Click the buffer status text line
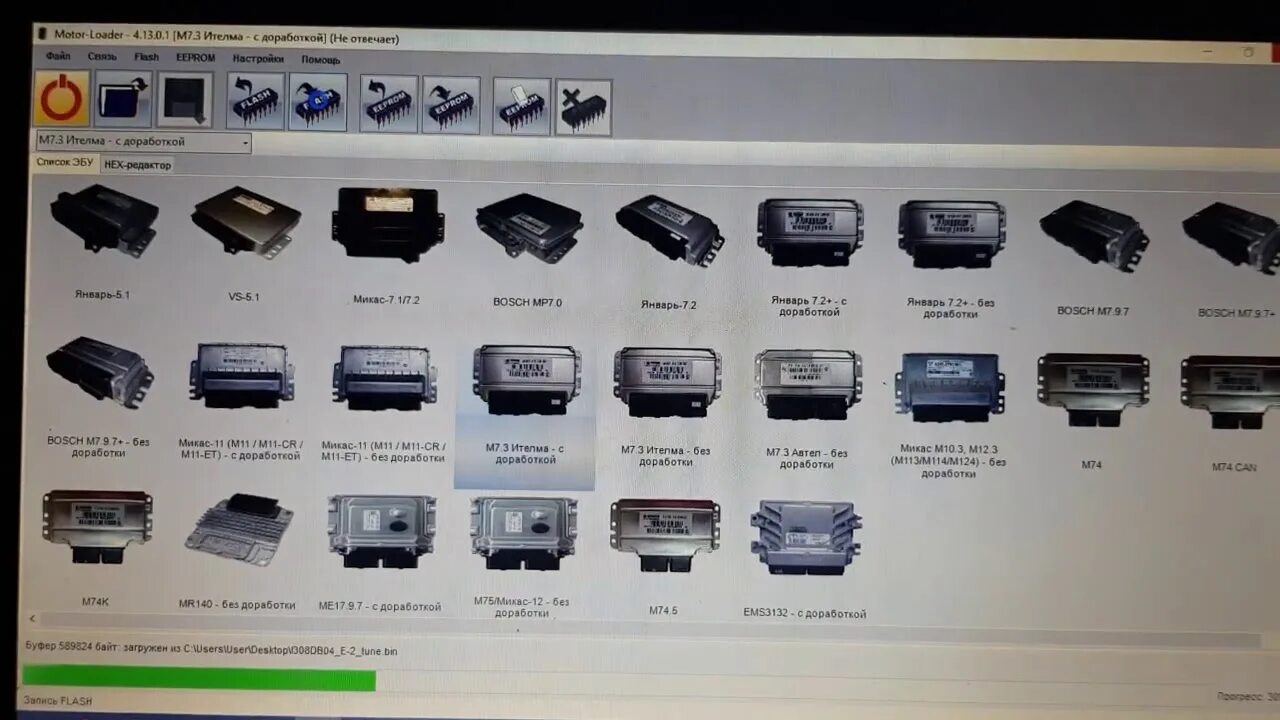This screenshot has height=720, width=1280. tap(211, 650)
